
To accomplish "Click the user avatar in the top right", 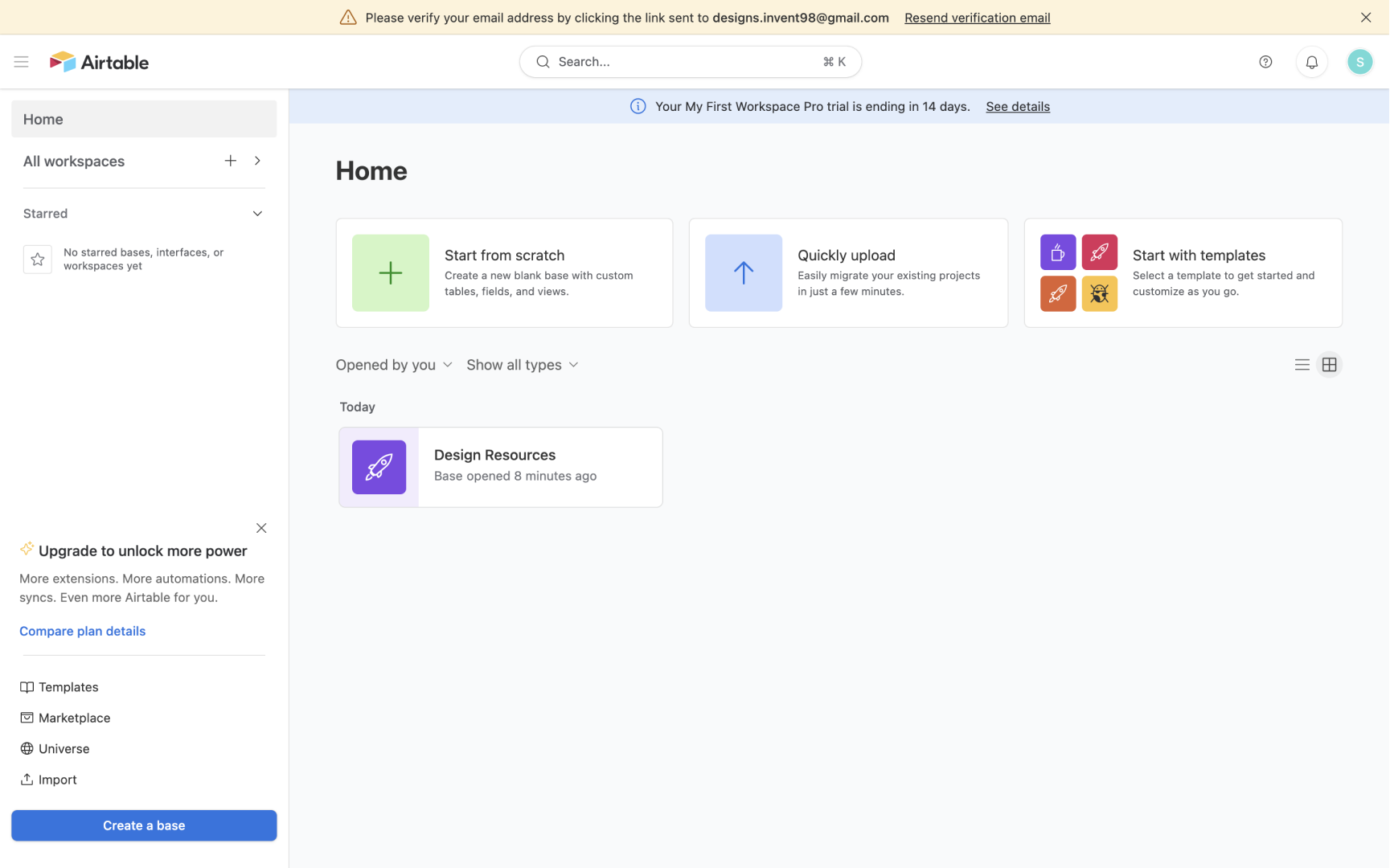I will click(1359, 61).
